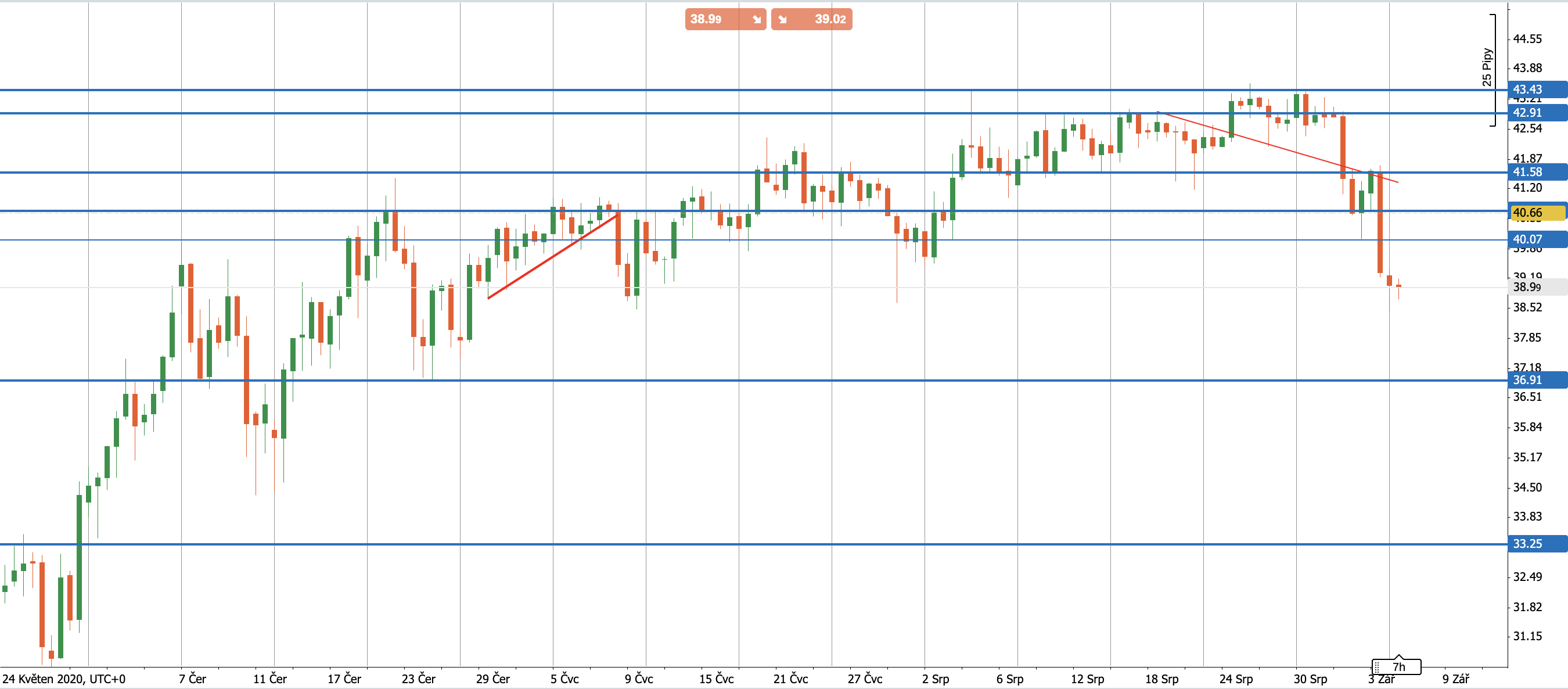Click the 30 Srp date label
The width and height of the screenshot is (1568, 689).
click(x=1310, y=679)
